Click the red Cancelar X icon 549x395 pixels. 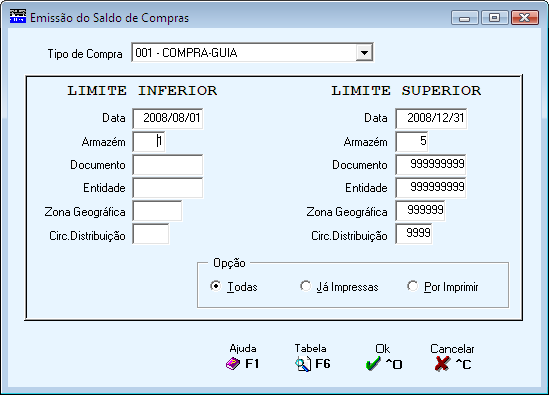442,364
